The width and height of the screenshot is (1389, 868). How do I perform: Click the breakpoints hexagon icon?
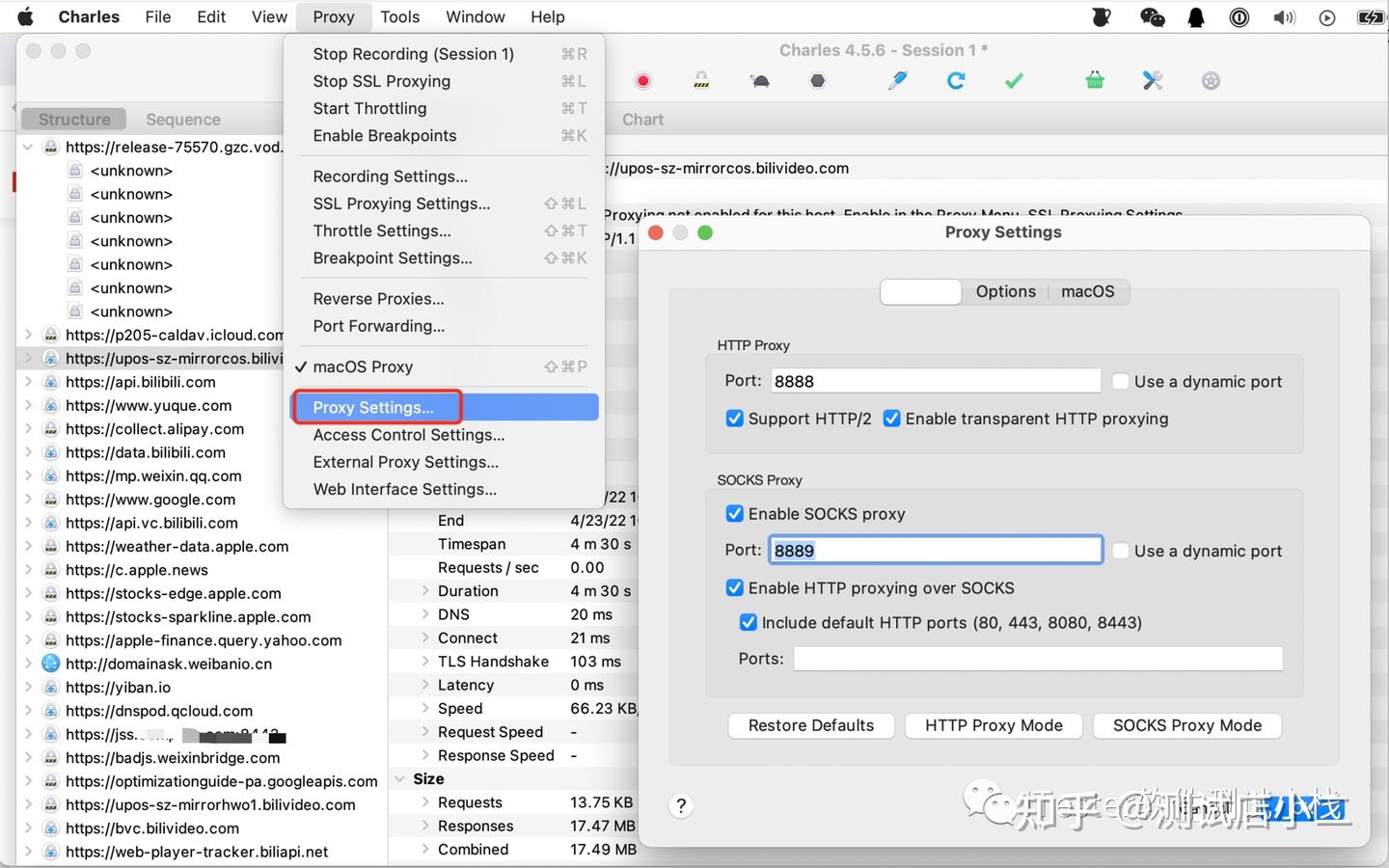coord(817,81)
